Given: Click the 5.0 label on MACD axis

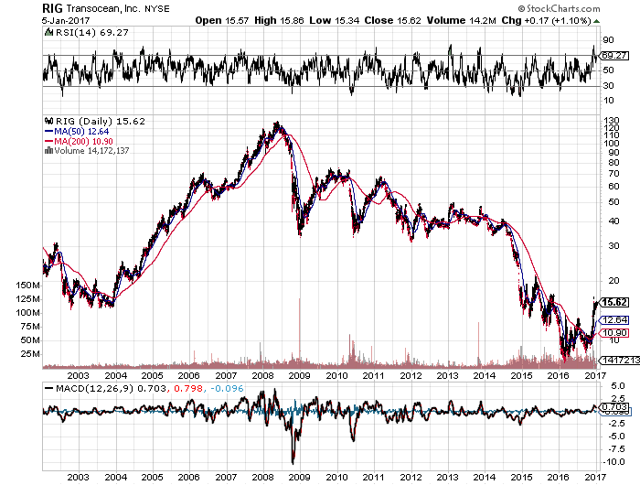Looking at the screenshot, I should click(x=618, y=386).
